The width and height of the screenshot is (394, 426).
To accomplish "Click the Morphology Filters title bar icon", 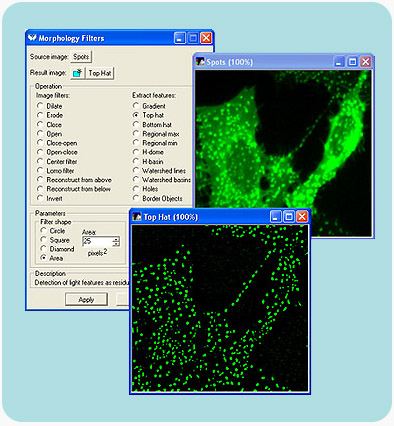I will pos(32,38).
